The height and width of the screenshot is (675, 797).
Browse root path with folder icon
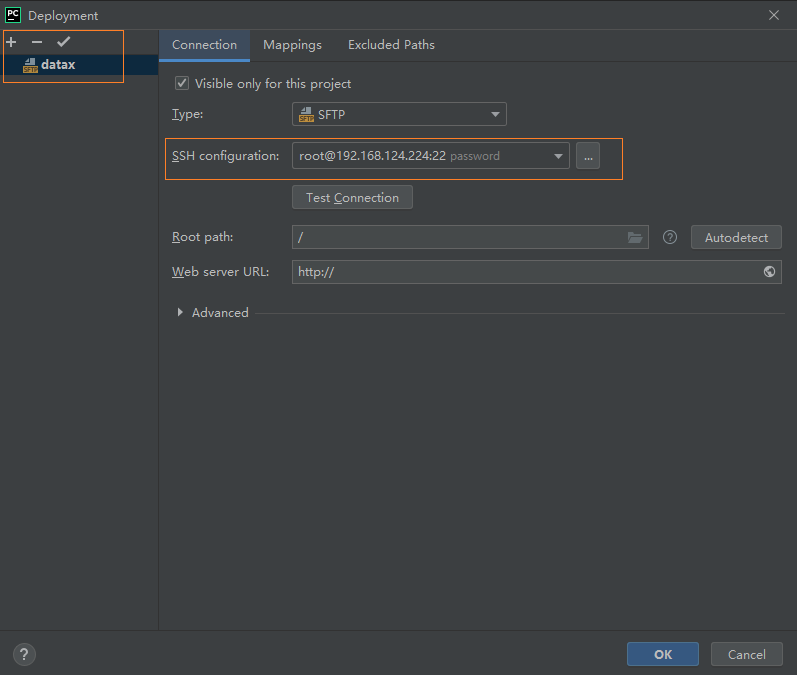(x=635, y=237)
